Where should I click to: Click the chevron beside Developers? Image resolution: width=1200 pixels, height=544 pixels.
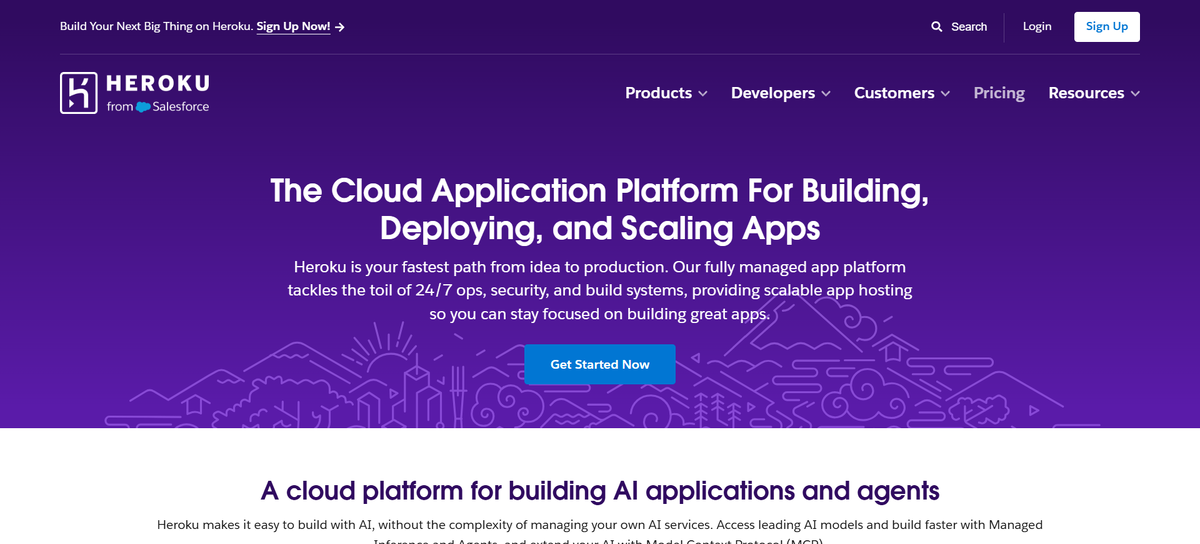[x=826, y=94]
